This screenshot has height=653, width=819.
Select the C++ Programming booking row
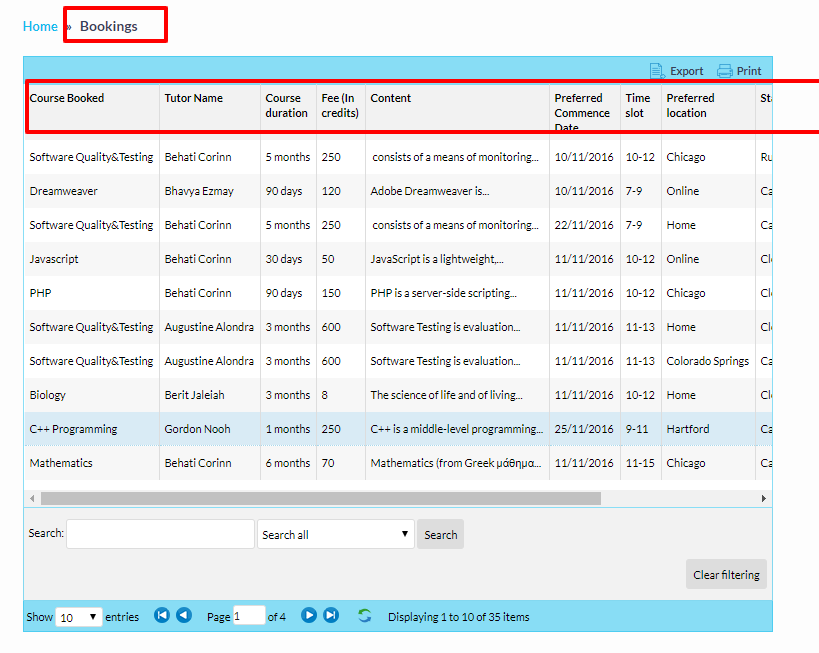(x=73, y=429)
